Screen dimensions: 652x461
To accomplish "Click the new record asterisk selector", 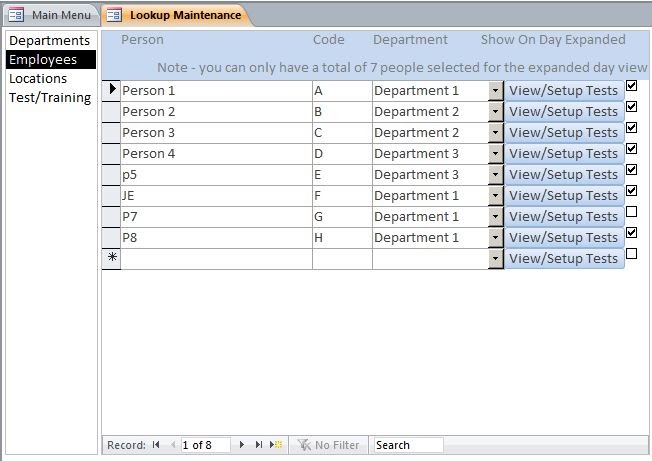I will tap(111, 258).
